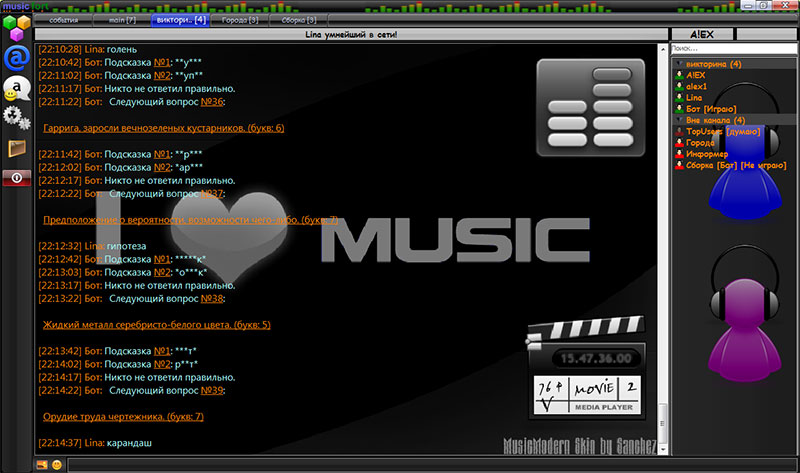This screenshot has width=800, height=473.
Task: Click the №39 question link
Action: [x=213, y=390]
